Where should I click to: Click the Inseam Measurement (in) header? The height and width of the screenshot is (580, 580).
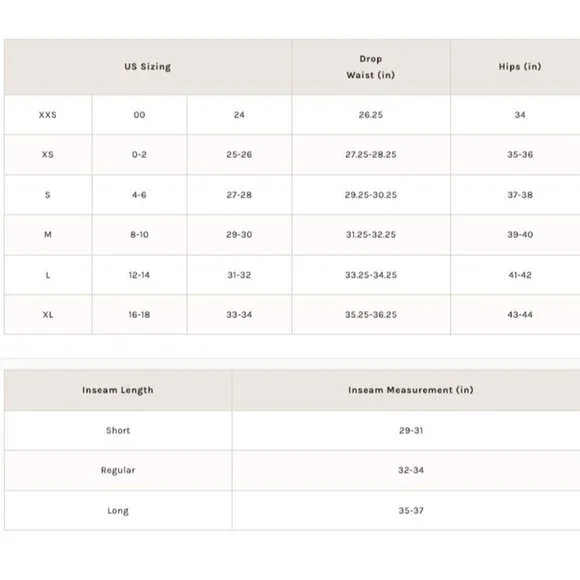coord(411,390)
